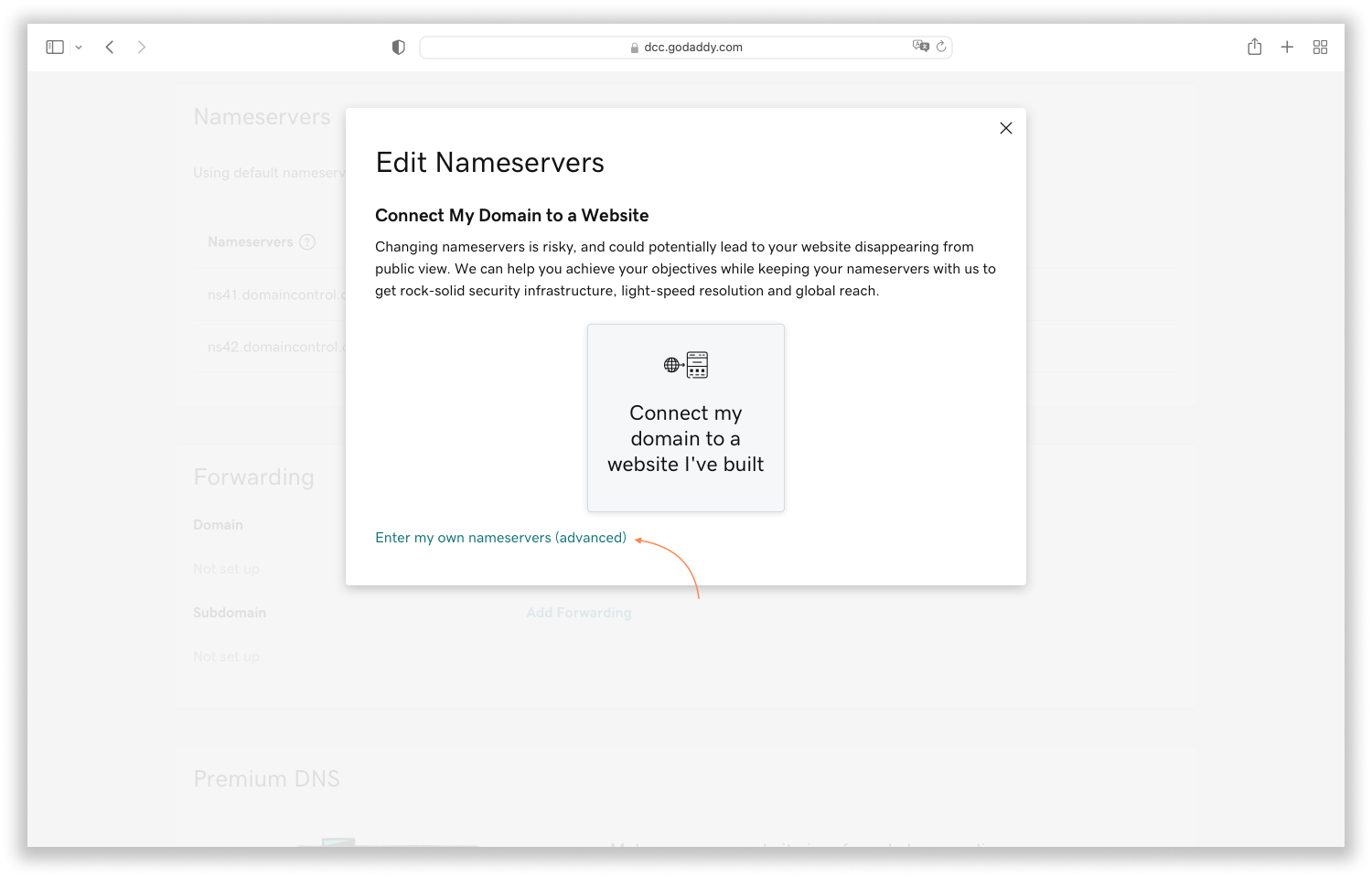Click the Premium DNS section heading

coord(266,778)
